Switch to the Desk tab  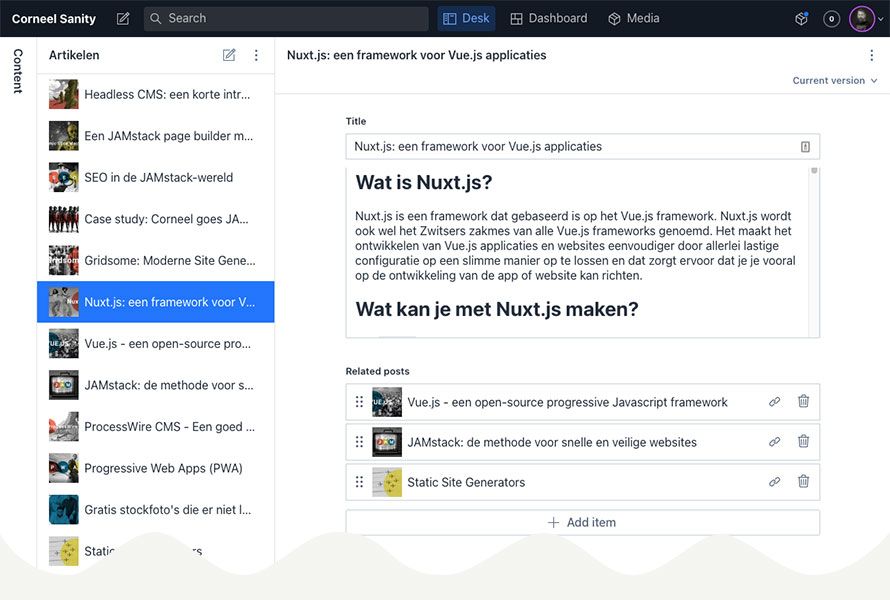point(466,19)
